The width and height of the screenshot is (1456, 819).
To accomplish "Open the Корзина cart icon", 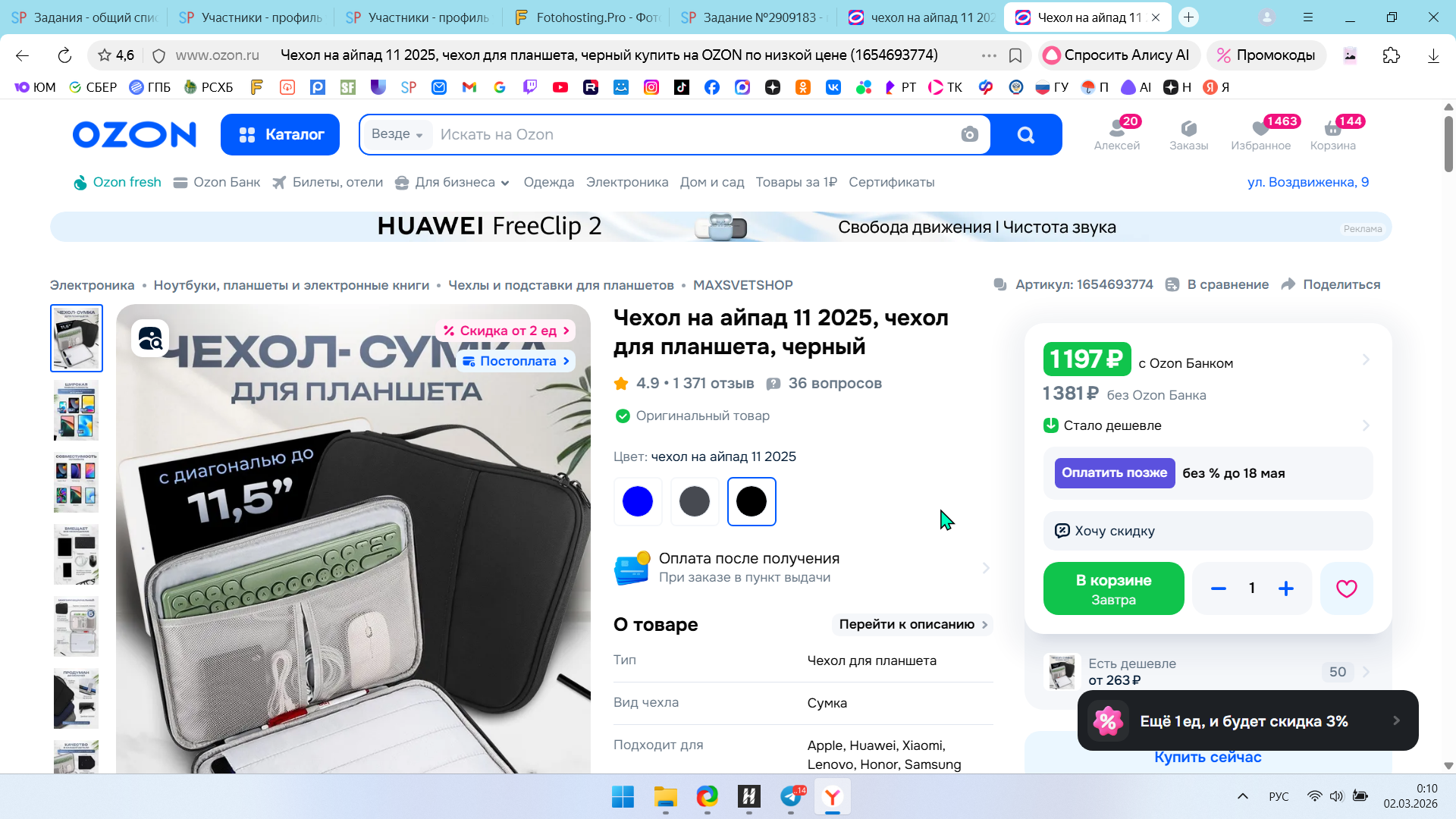I will click(x=1332, y=134).
